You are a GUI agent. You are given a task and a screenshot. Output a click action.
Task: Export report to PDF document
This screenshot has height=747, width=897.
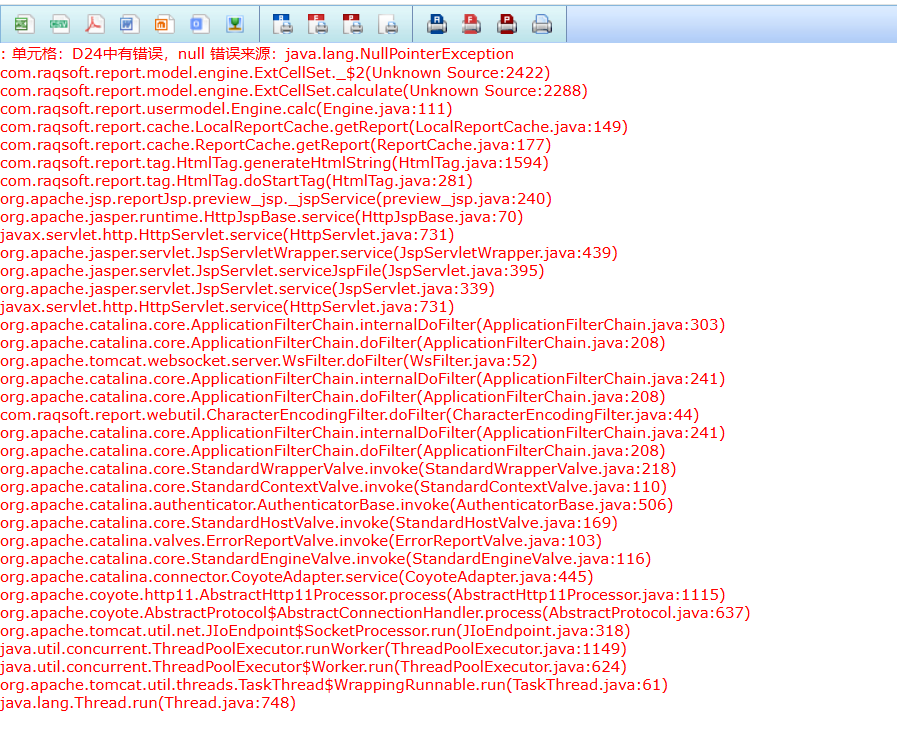94,24
